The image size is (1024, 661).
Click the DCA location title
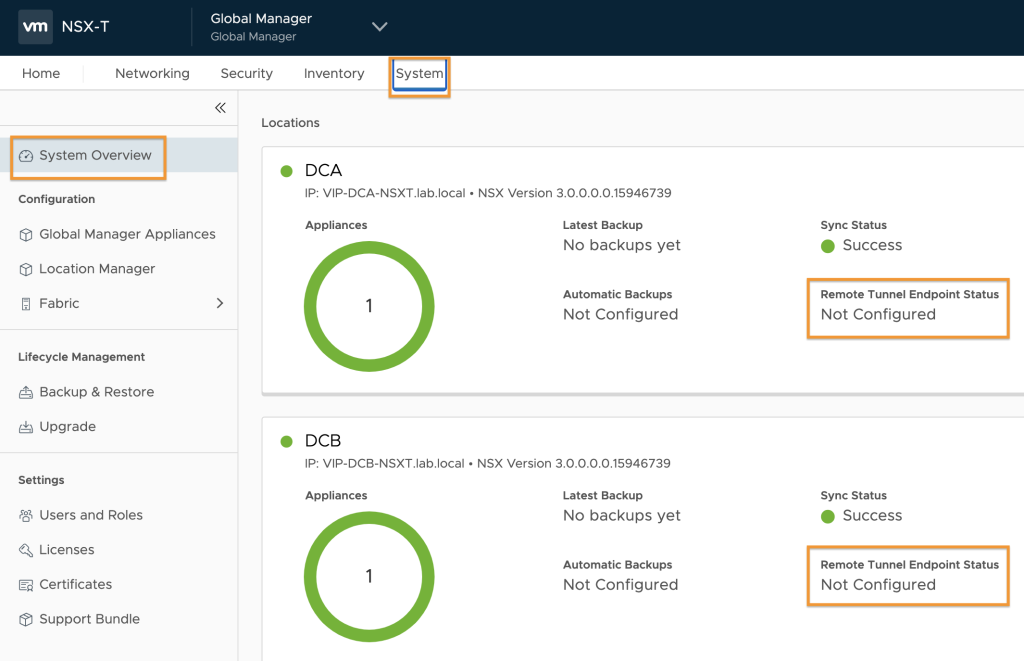[x=323, y=170]
